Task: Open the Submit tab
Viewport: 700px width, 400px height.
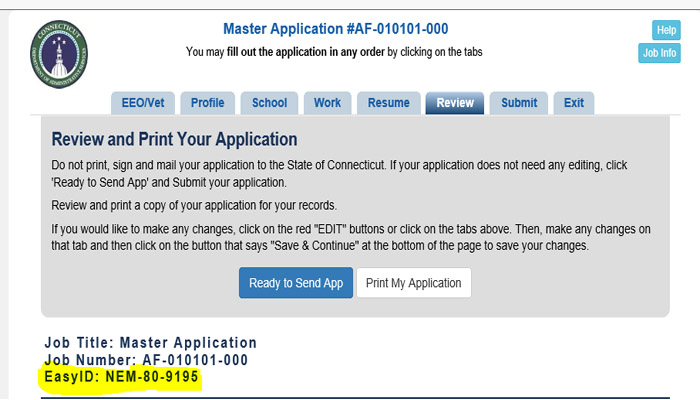Action: (519, 103)
